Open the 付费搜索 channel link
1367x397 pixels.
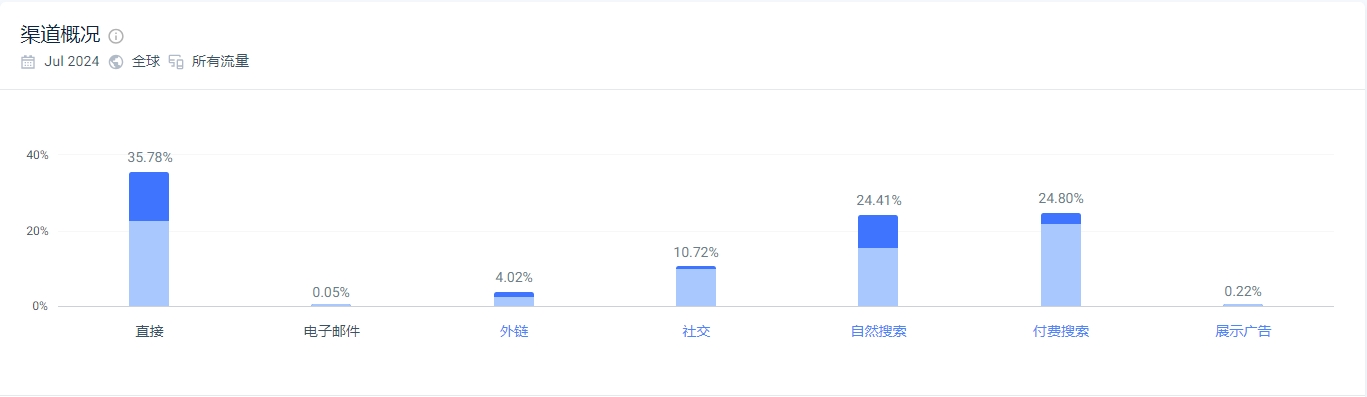click(1061, 331)
